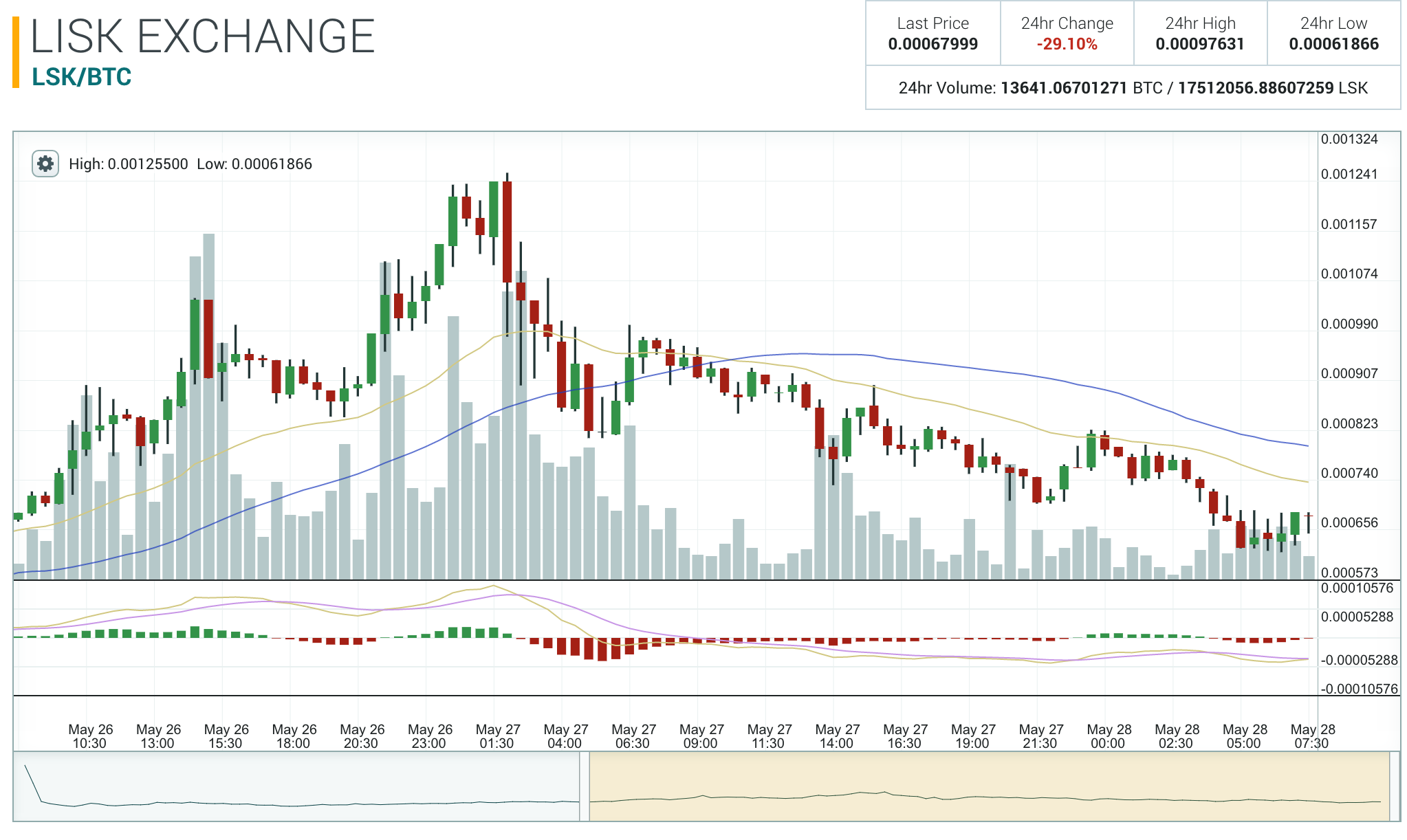Select Last Price value 0.00067999

pos(932,44)
